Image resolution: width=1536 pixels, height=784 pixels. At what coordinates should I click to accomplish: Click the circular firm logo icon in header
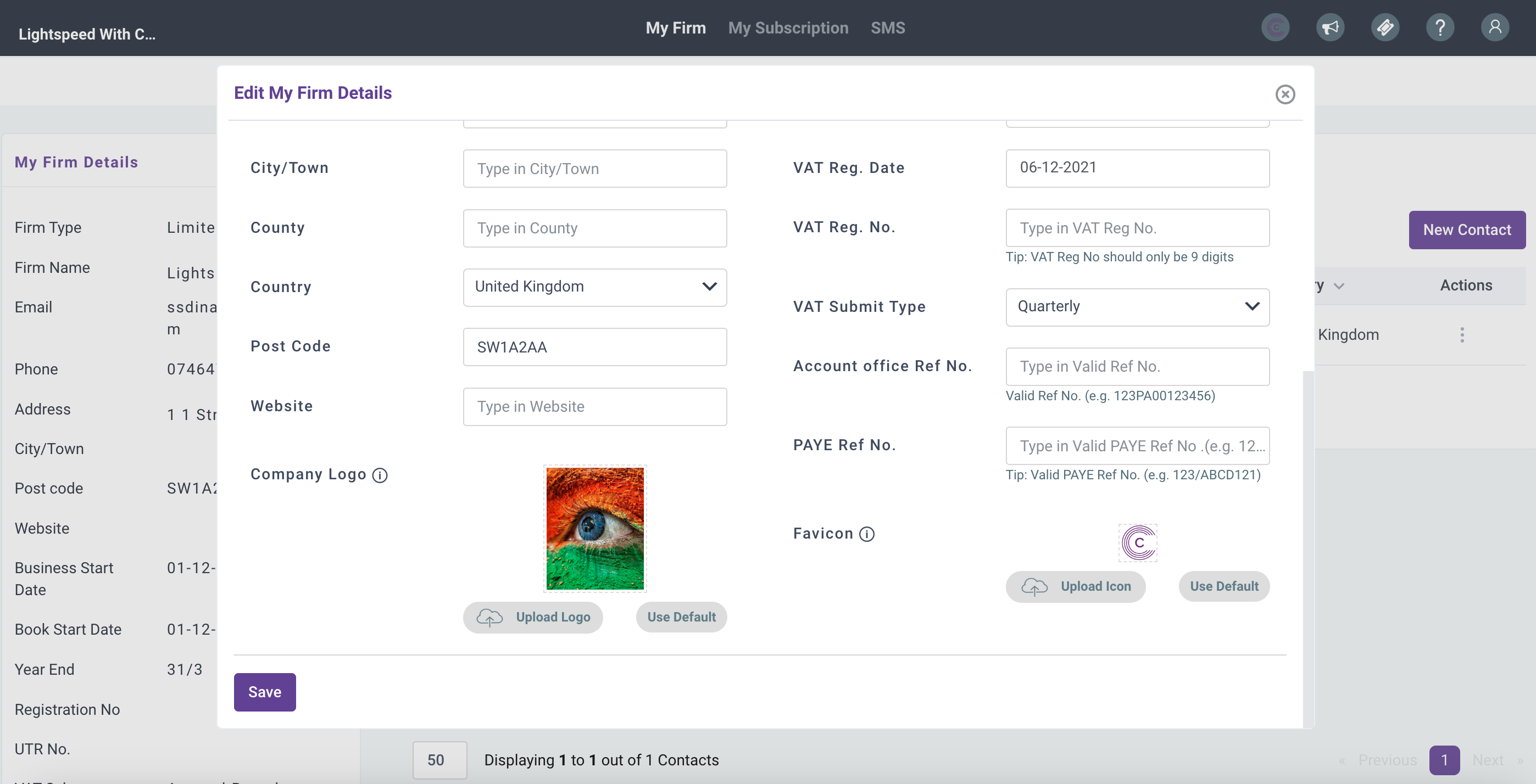click(1275, 27)
